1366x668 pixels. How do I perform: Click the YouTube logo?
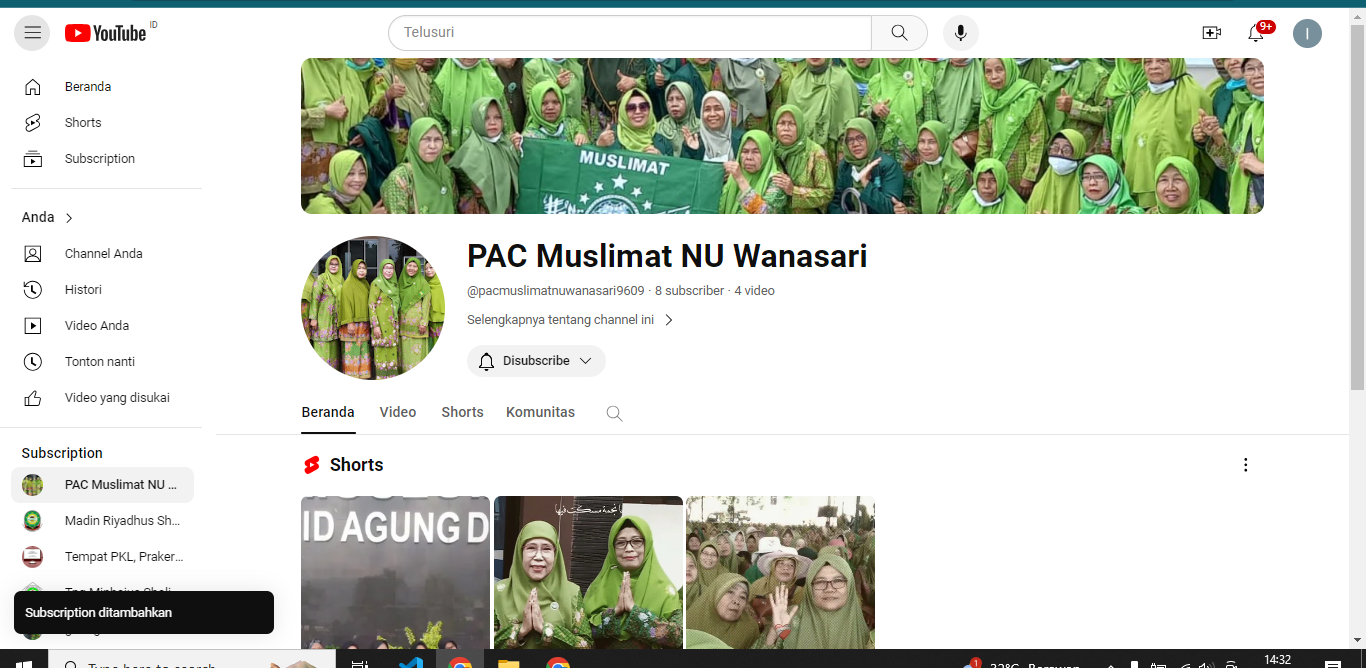tap(106, 33)
